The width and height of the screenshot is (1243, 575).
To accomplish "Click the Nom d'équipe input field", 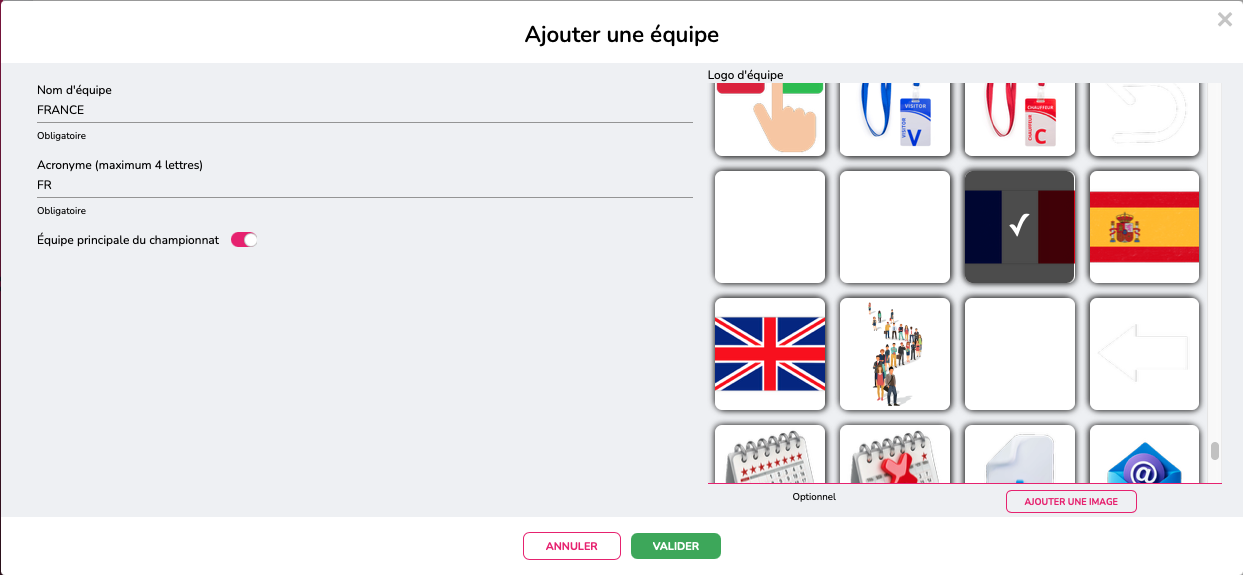I will [x=364, y=110].
